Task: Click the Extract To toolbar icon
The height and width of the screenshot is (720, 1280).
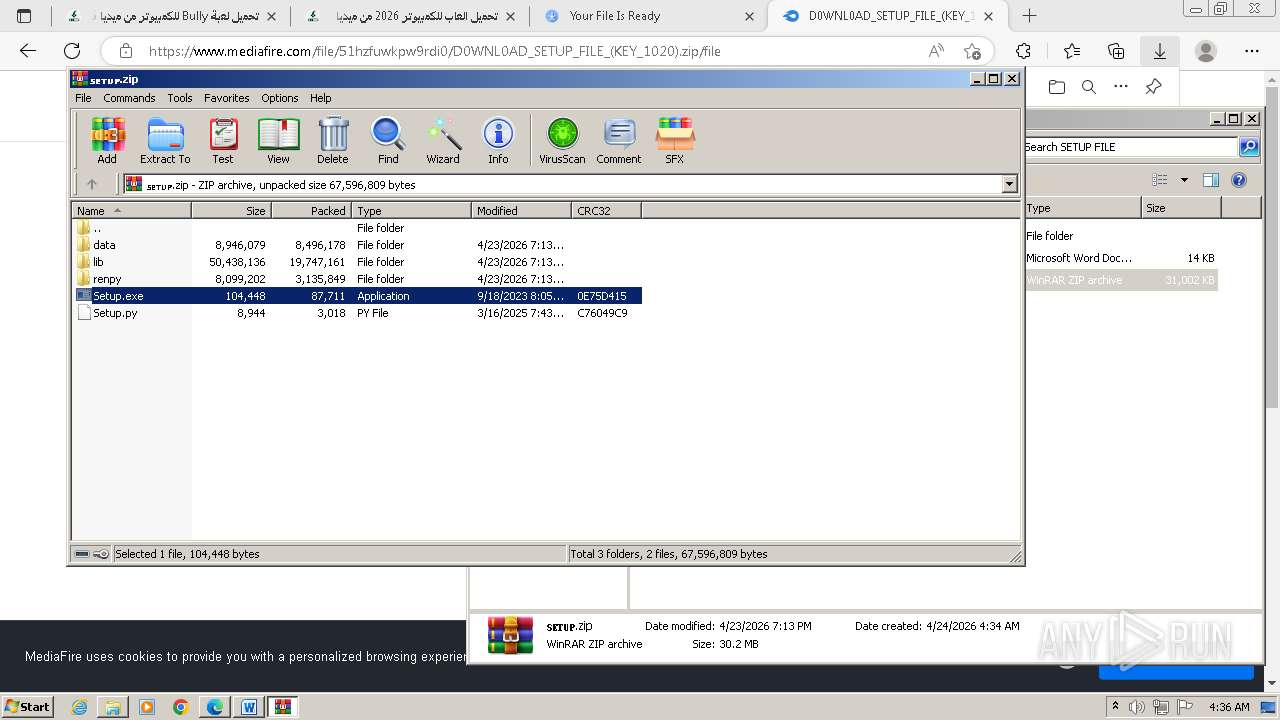Action: click(x=165, y=140)
